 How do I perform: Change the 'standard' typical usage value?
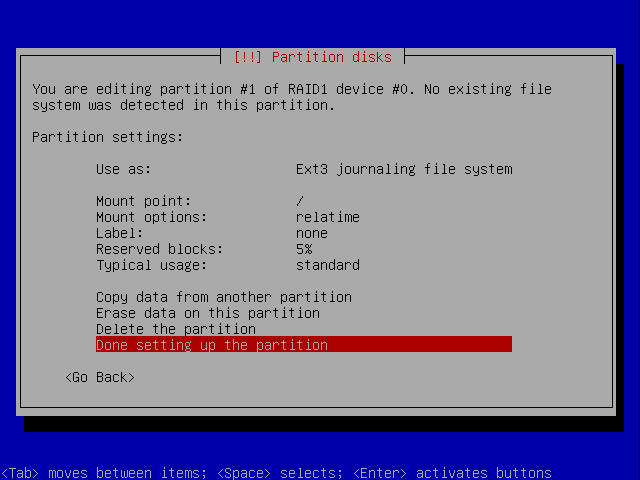[327, 265]
